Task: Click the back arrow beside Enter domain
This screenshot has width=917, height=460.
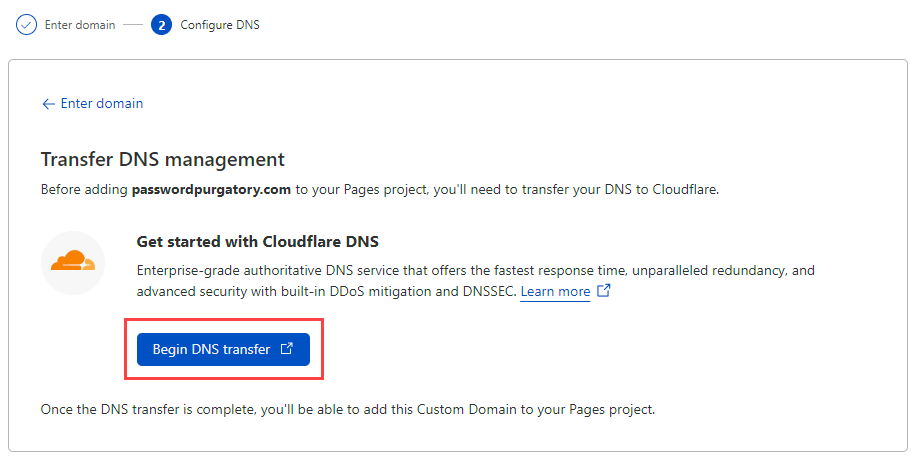Action: click(x=48, y=104)
